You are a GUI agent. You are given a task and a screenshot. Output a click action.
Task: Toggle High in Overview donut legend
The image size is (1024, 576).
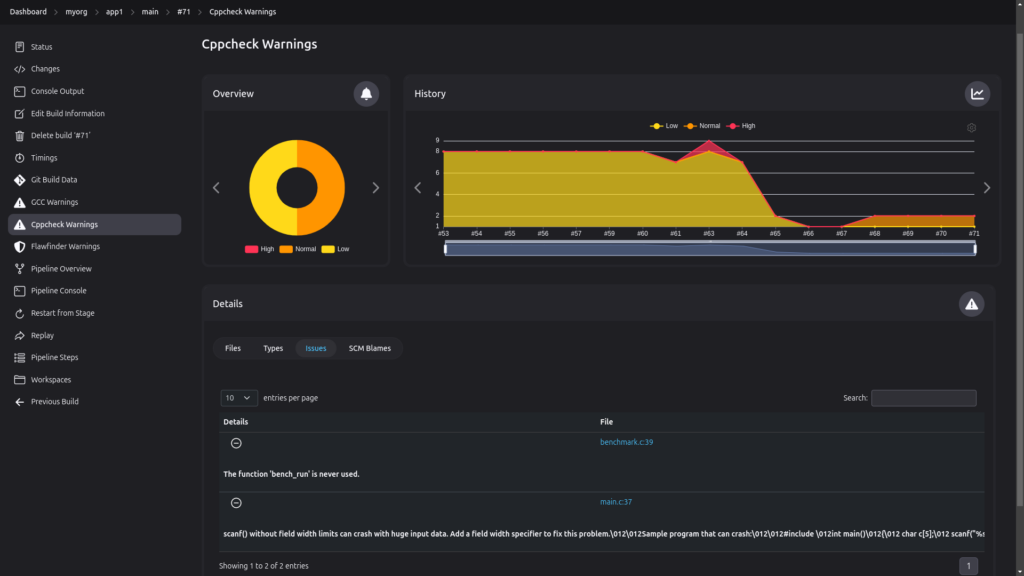pyautogui.click(x=259, y=249)
